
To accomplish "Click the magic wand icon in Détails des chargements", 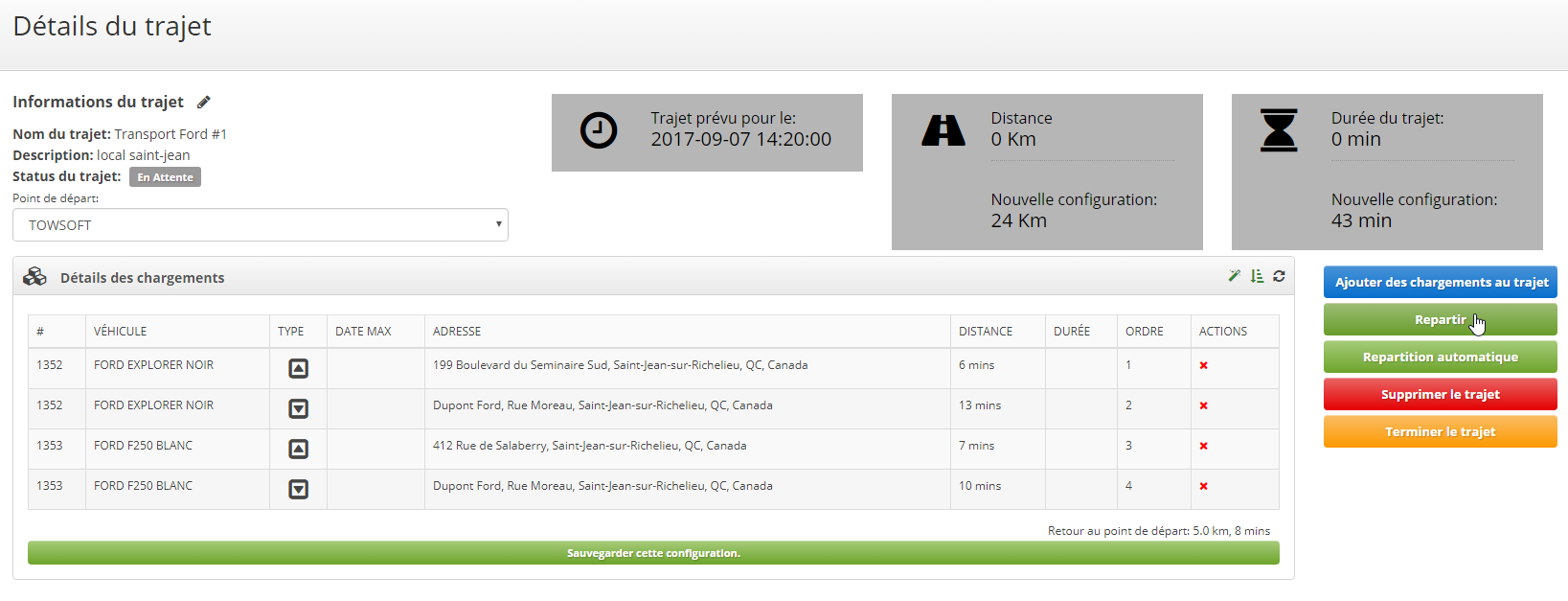I will [1235, 276].
